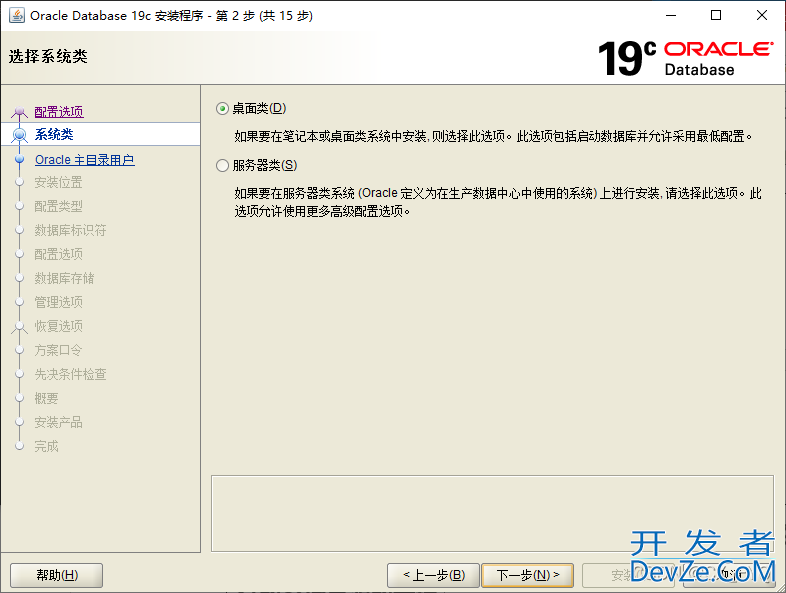Go to Oracle 主目录用户 step link
Screen dimensions: 786x593
tap(85, 160)
